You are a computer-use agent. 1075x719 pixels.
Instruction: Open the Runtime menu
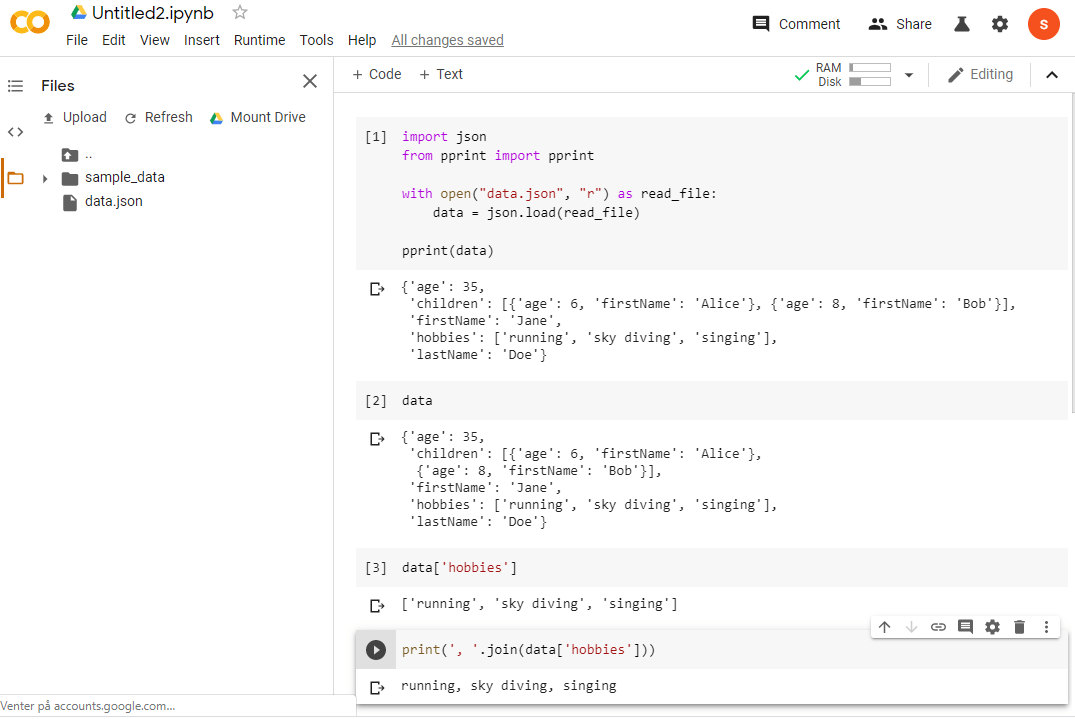tap(259, 40)
